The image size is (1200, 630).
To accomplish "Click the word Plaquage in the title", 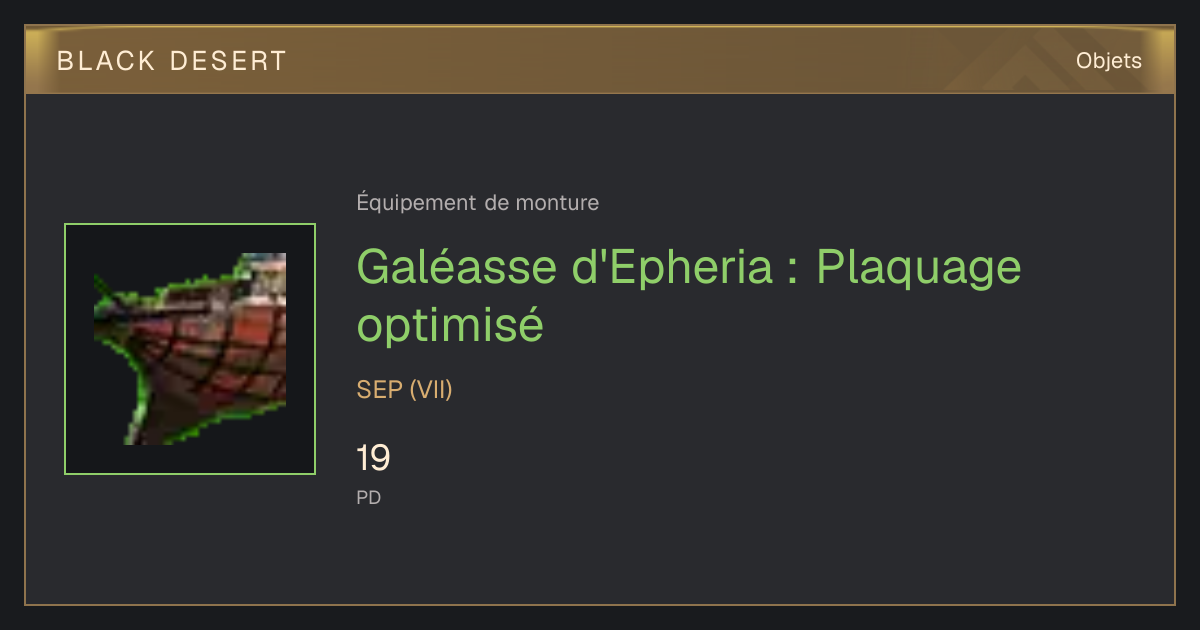I will [x=919, y=269].
